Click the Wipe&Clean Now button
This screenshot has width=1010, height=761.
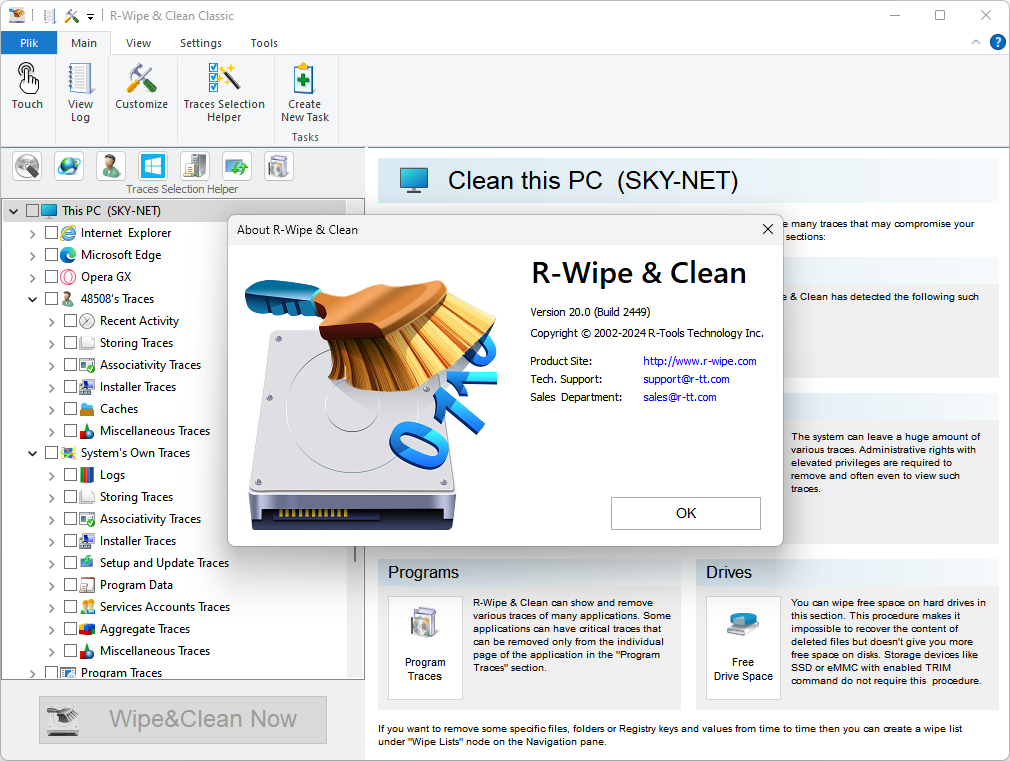183,719
